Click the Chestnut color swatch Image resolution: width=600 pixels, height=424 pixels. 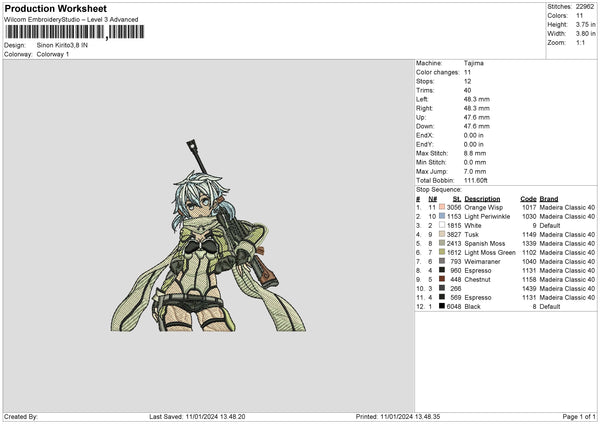tap(441, 278)
